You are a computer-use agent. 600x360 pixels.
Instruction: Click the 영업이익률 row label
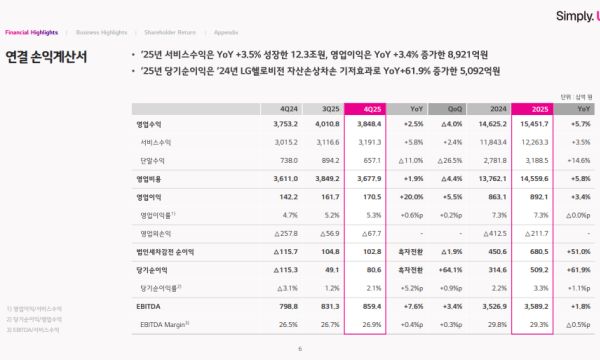158,215
